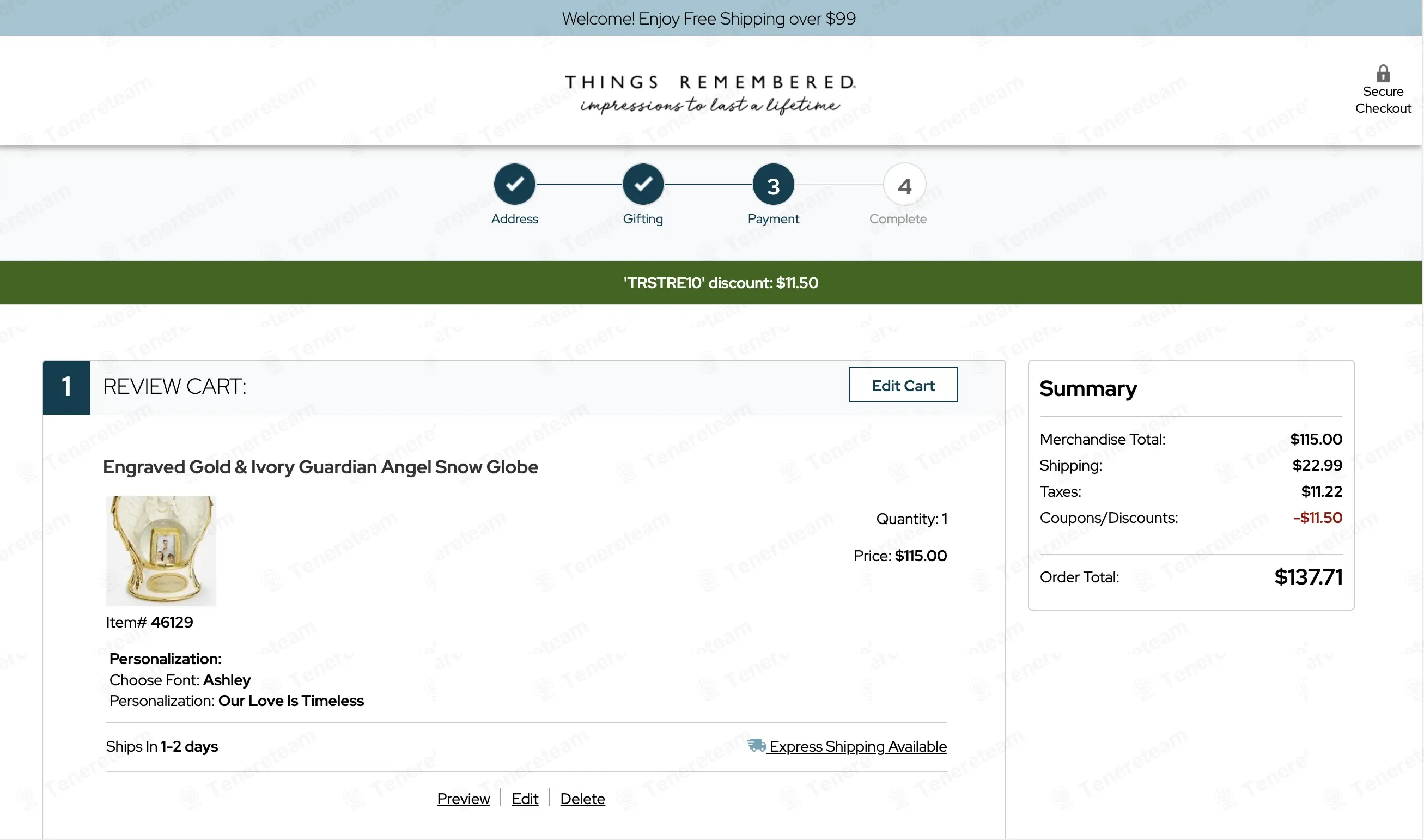
Task: Click the Item# 46129 text
Action: (149, 622)
